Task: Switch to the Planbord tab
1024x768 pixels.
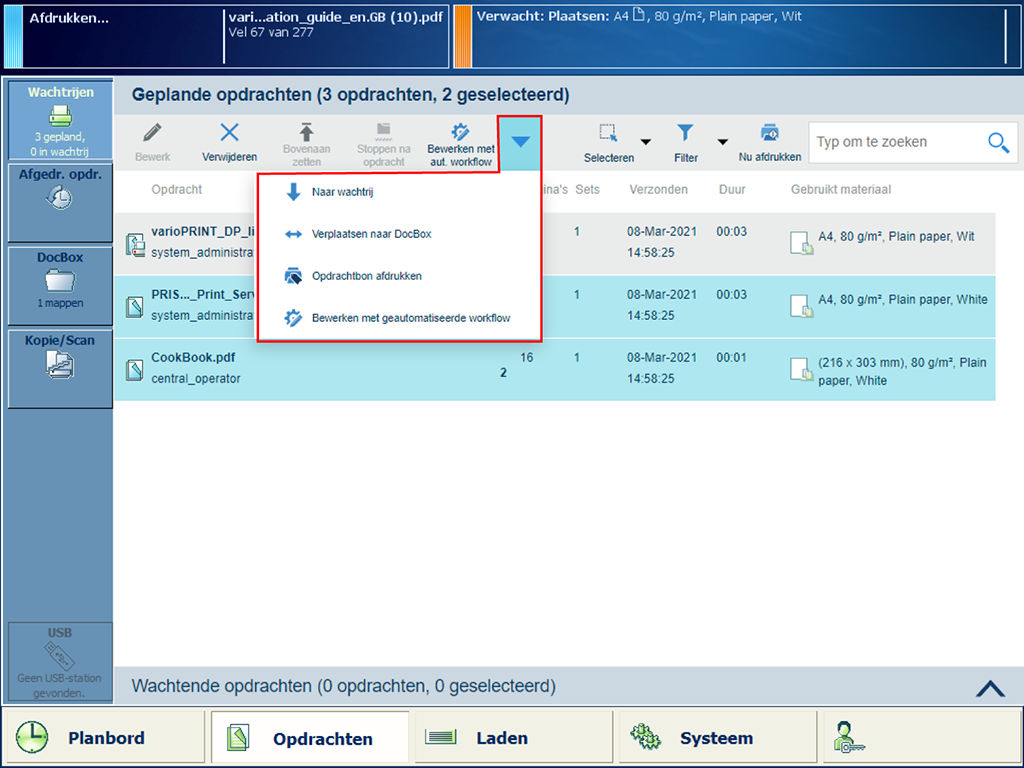Action: (104, 738)
